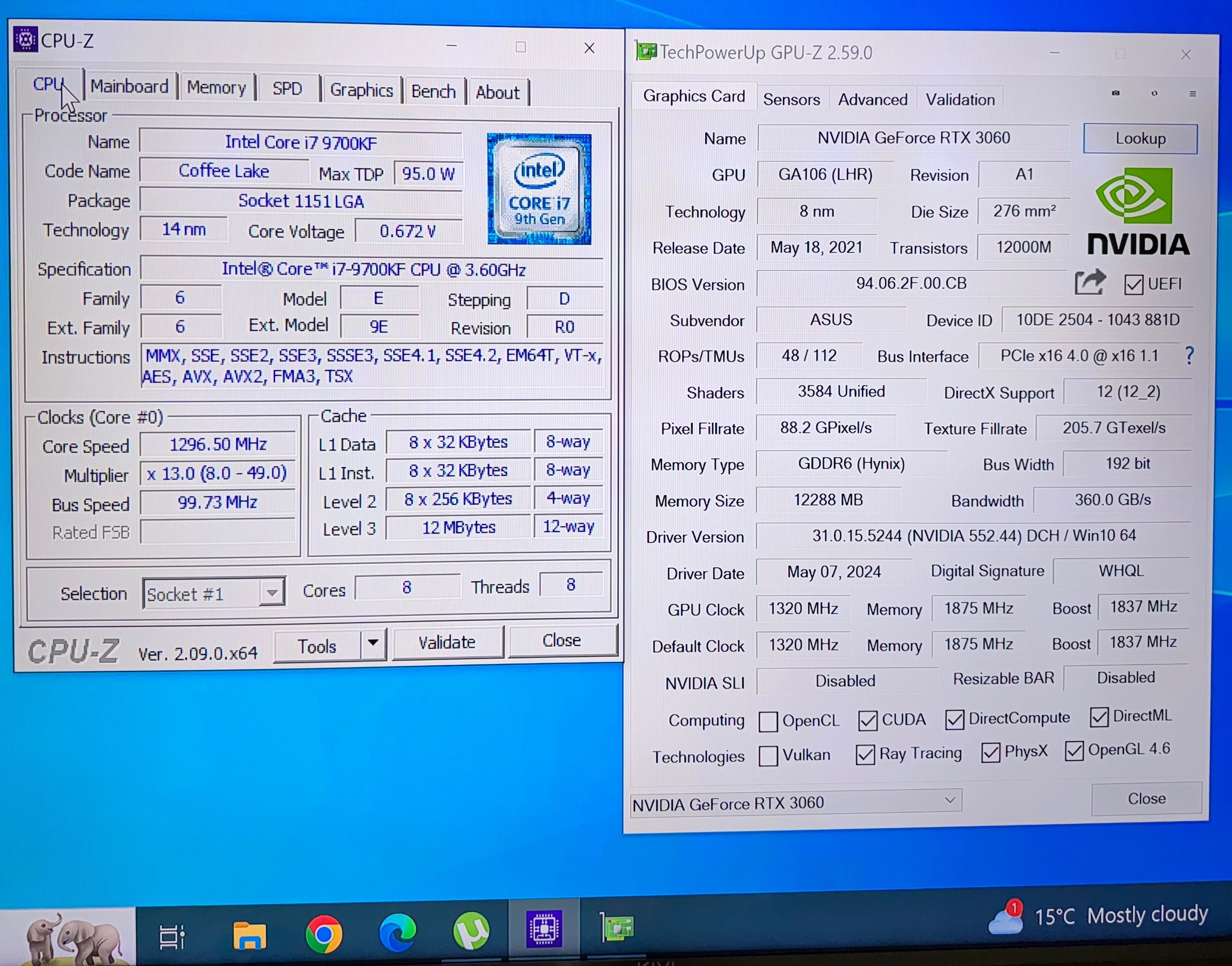
Task: Switch to the Bench tab in CPU-Z
Action: pyautogui.click(x=433, y=91)
